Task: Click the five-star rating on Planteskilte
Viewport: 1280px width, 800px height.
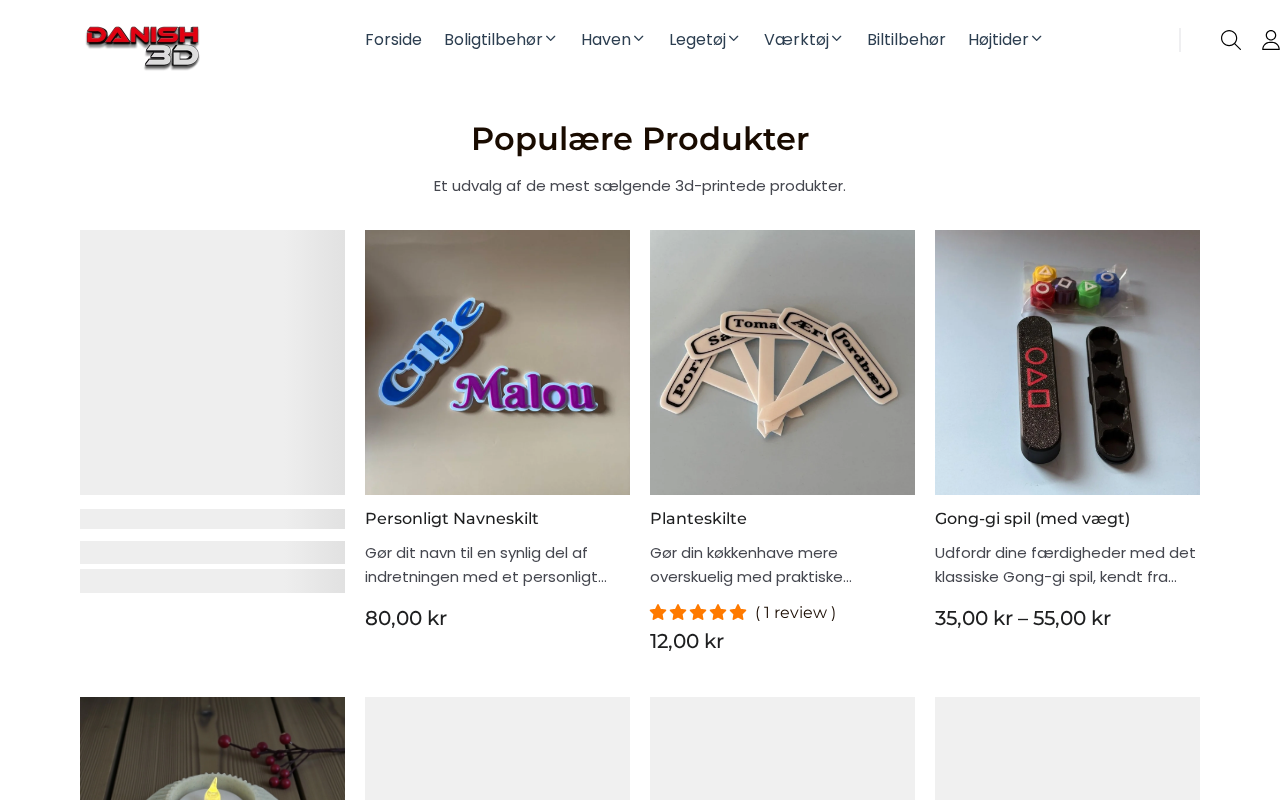Action: [x=698, y=612]
